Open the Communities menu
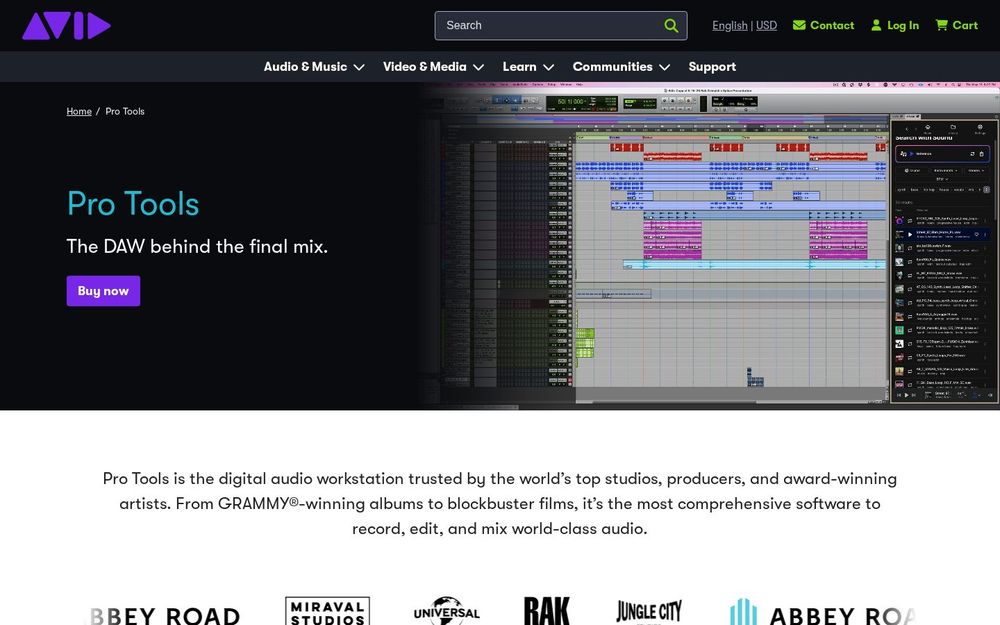1000x625 pixels. tap(621, 67)
